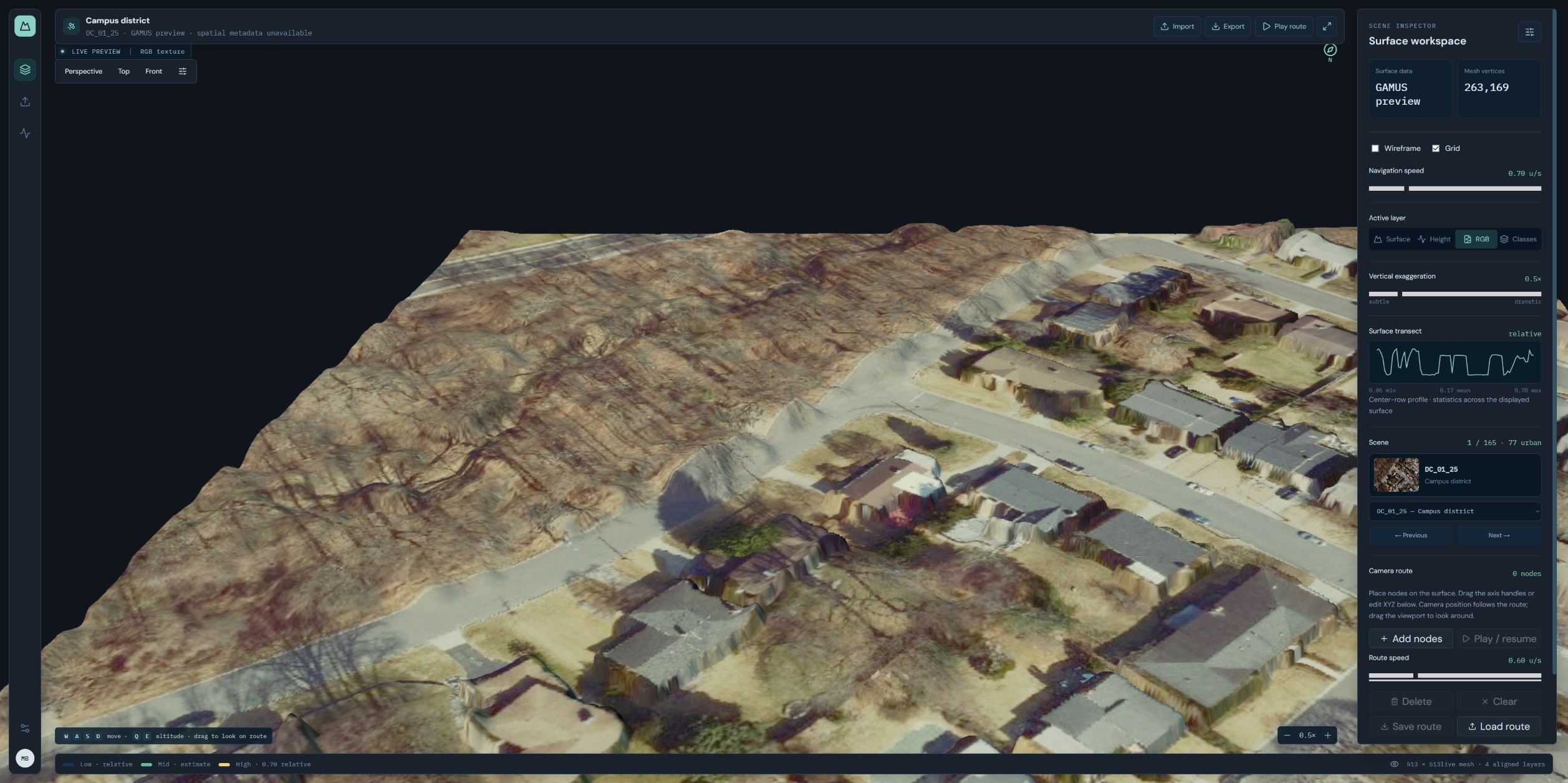The height and width of the screenshot is (783, 1568).
Task: Open sidebar settings sliders icon
Action: (25, 728)
